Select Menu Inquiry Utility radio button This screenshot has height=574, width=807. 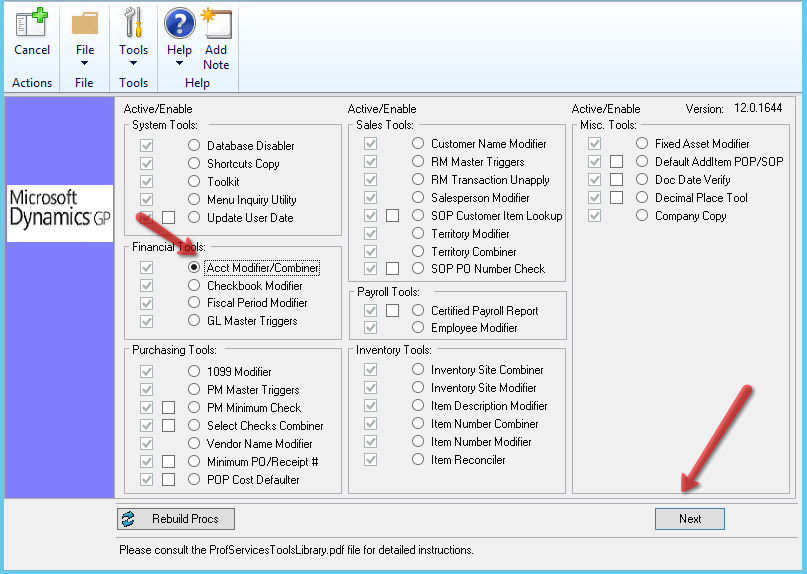tap(194, 199)
